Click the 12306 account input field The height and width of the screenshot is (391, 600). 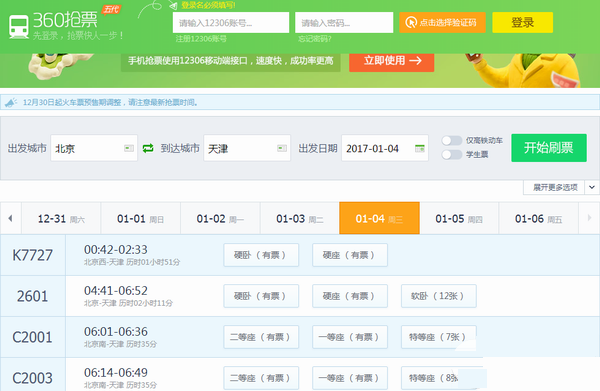pyautogui.click(x=231, y=22)
